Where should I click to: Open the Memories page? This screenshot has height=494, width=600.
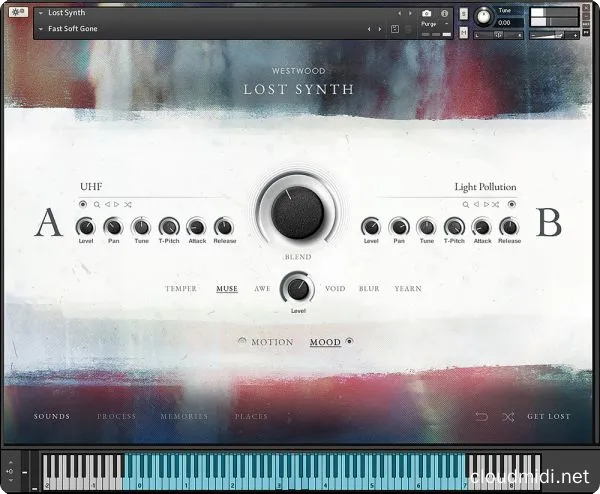[x=184, y=416]
